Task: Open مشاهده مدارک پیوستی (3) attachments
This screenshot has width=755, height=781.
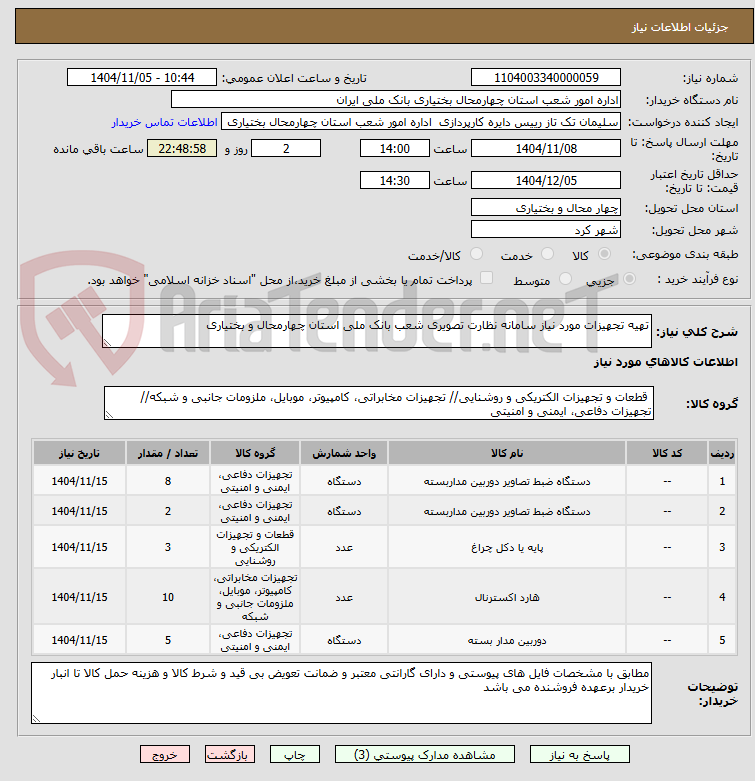Action: coord(425,755)
